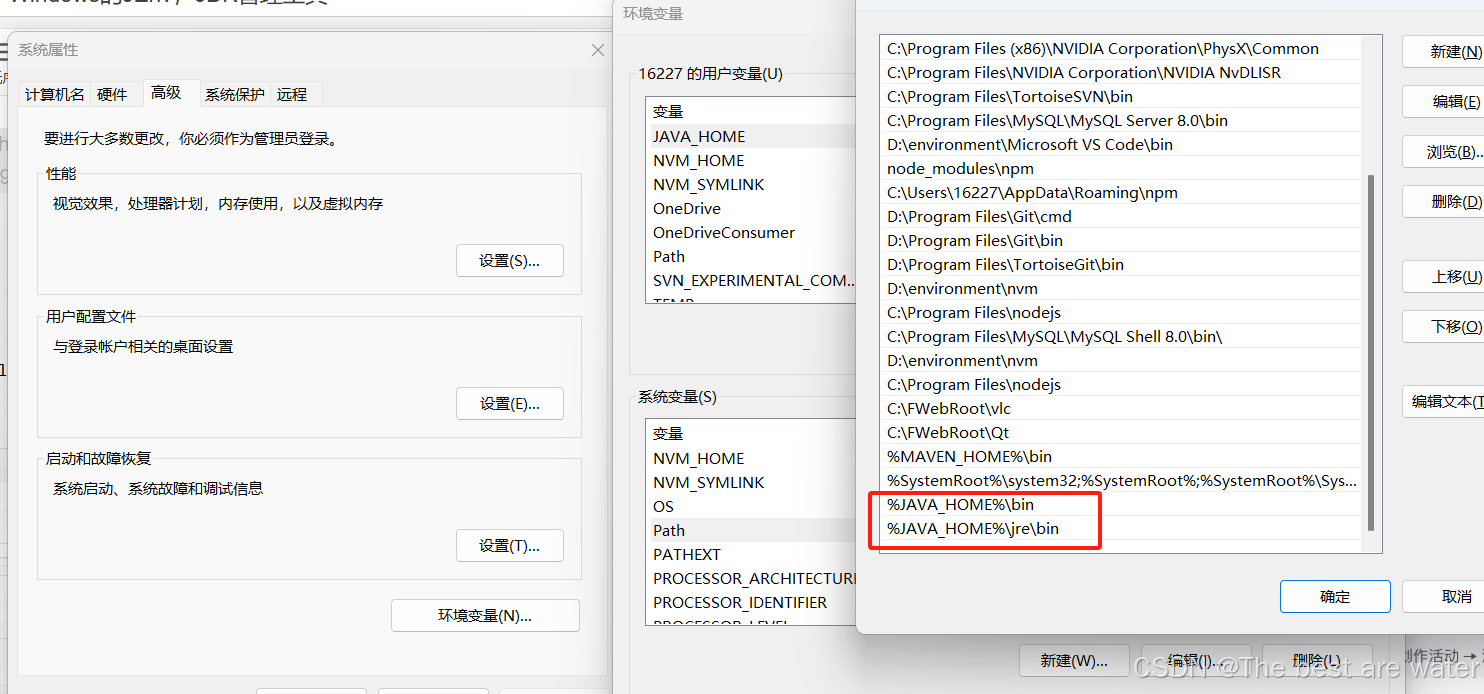Open 性能 settings via 设置(S) button
The width and height of the screenshot is (1484, 694).
(x=509, y=260)
